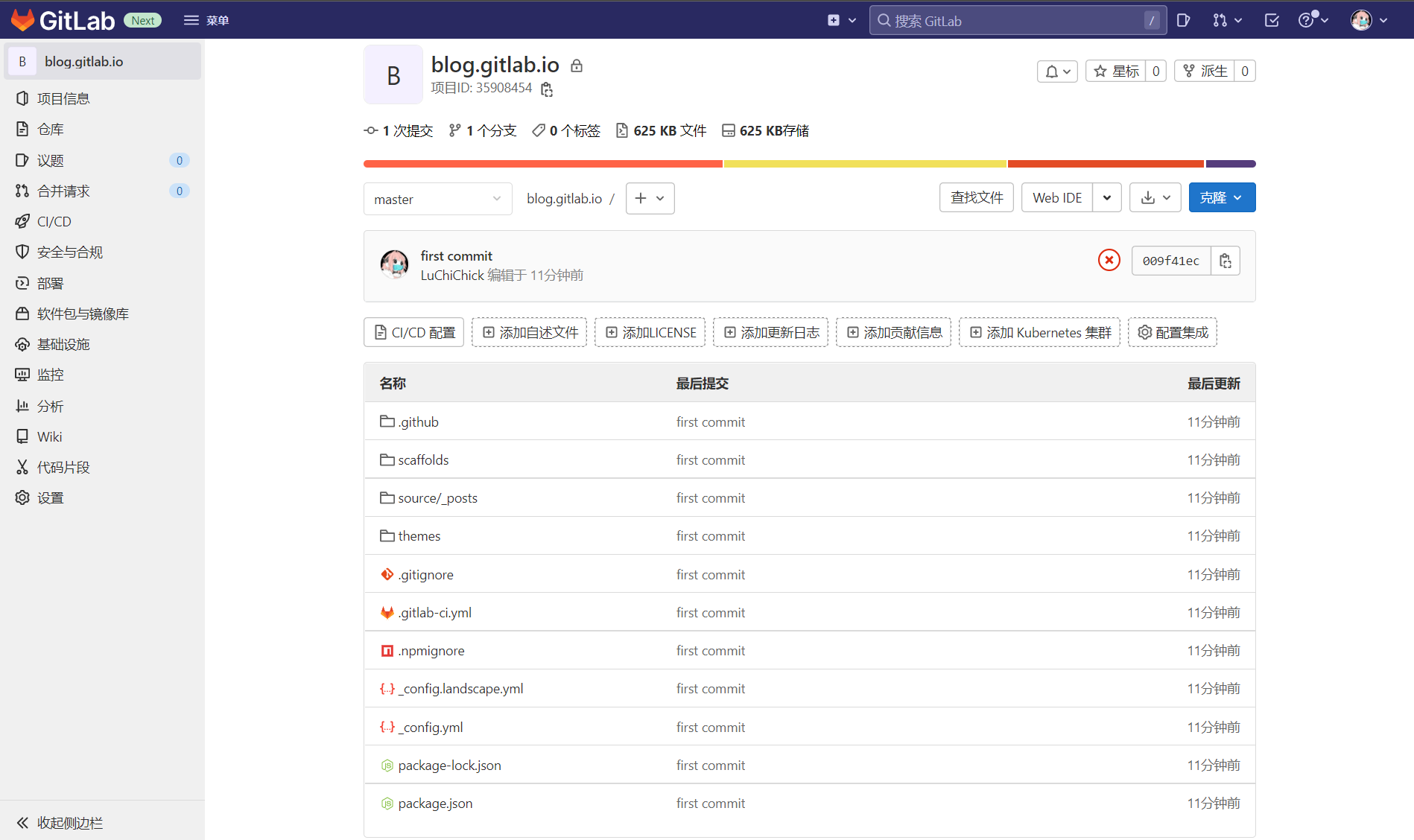The width and height of the screenshot is (1414, 840).
Task: Click the 安全与合规 shield icon
Action: pyautogui.click(x=22, y=252)
